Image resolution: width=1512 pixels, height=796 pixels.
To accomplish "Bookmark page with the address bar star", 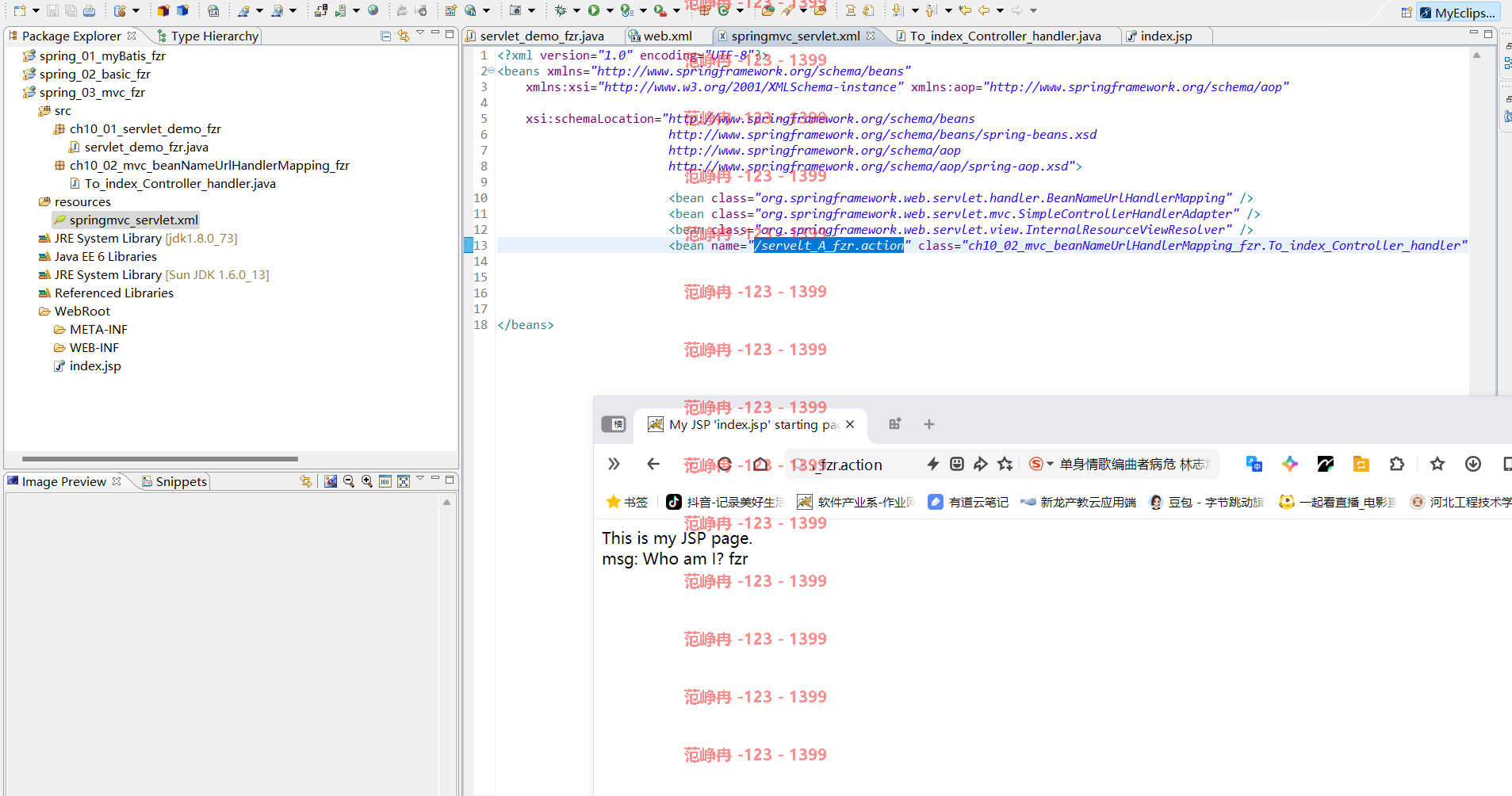I will (1005, 465).
